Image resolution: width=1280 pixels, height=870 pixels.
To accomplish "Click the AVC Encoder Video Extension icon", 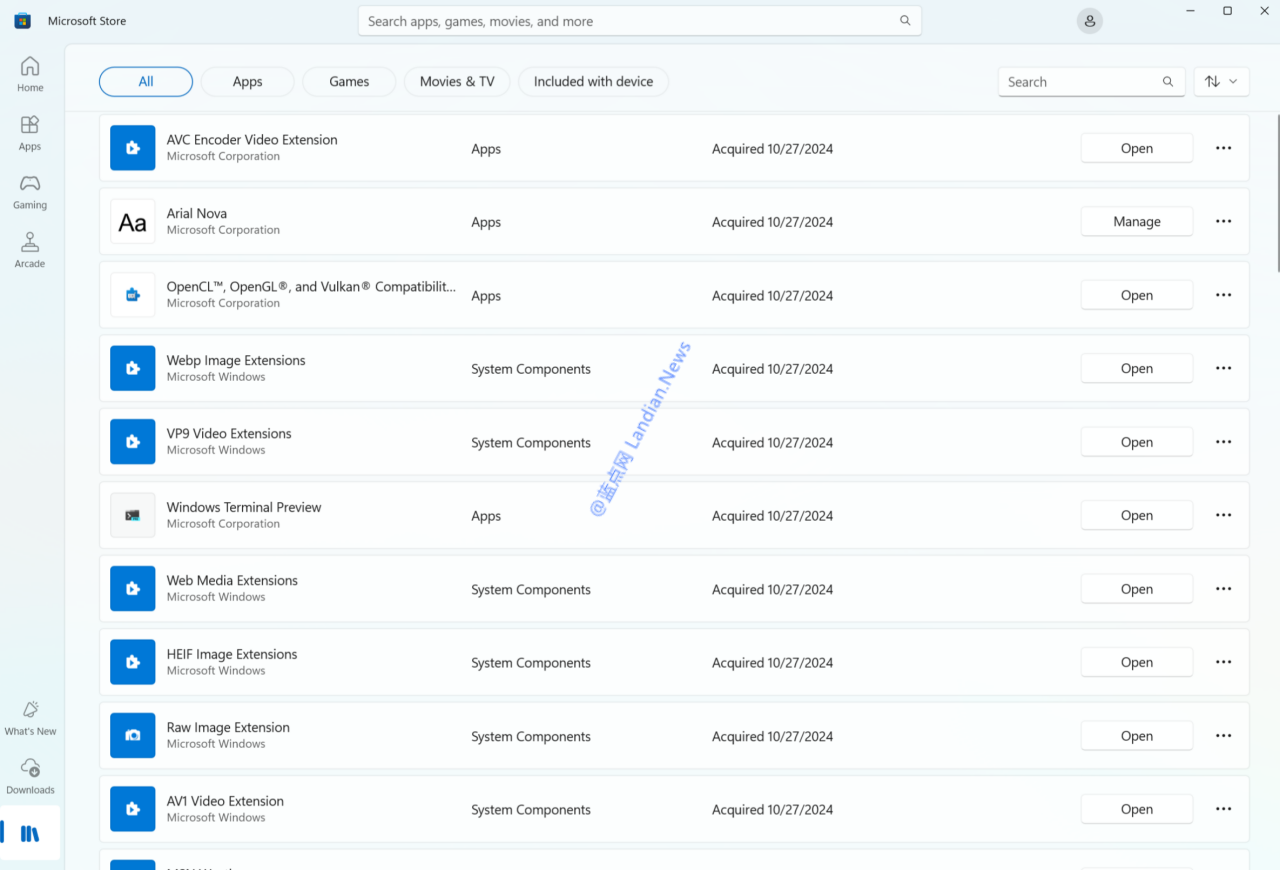I will (x=133, y=148).
